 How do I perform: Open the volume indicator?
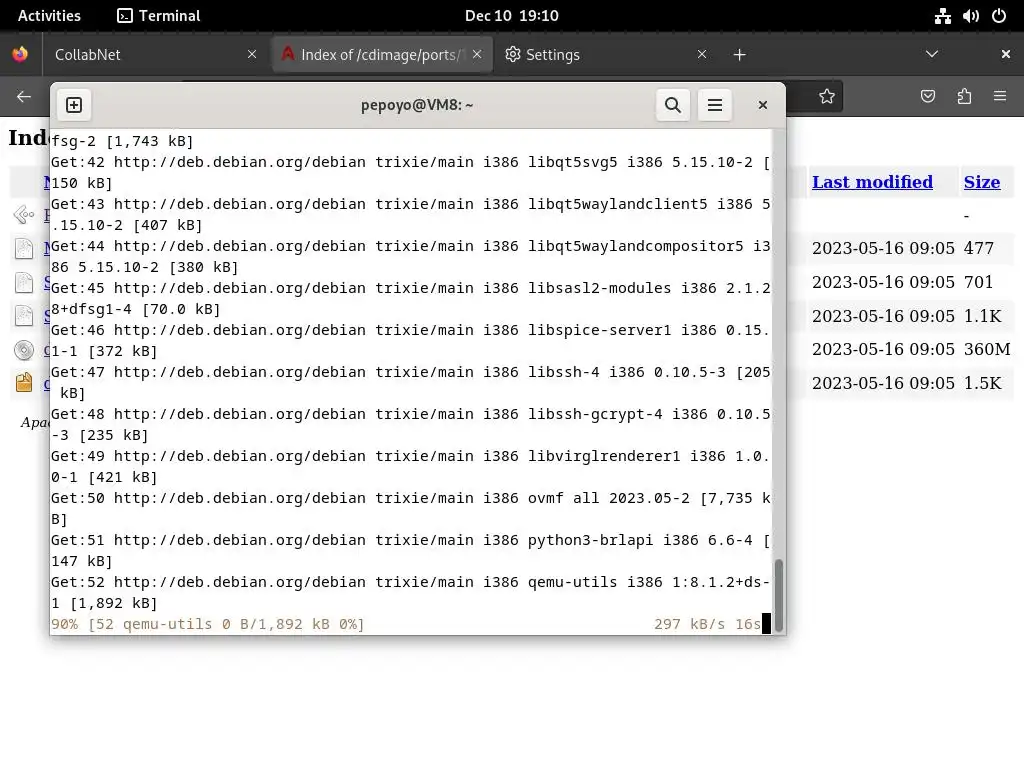tap(970, 16)
